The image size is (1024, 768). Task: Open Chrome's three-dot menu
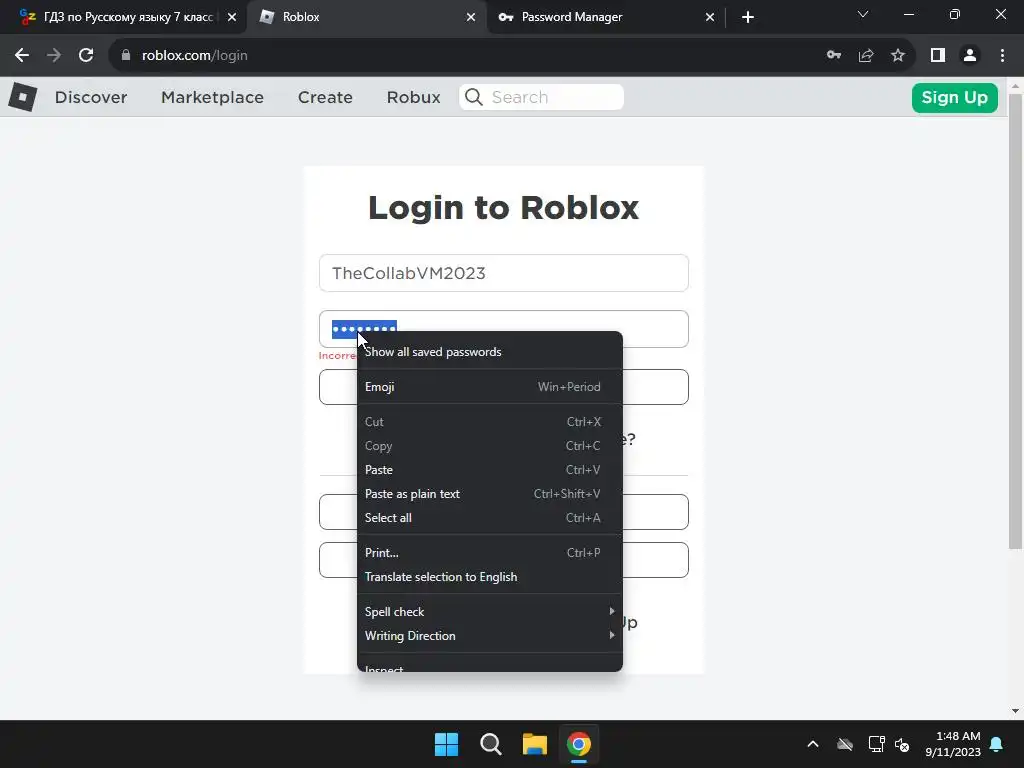point(1002,56)
